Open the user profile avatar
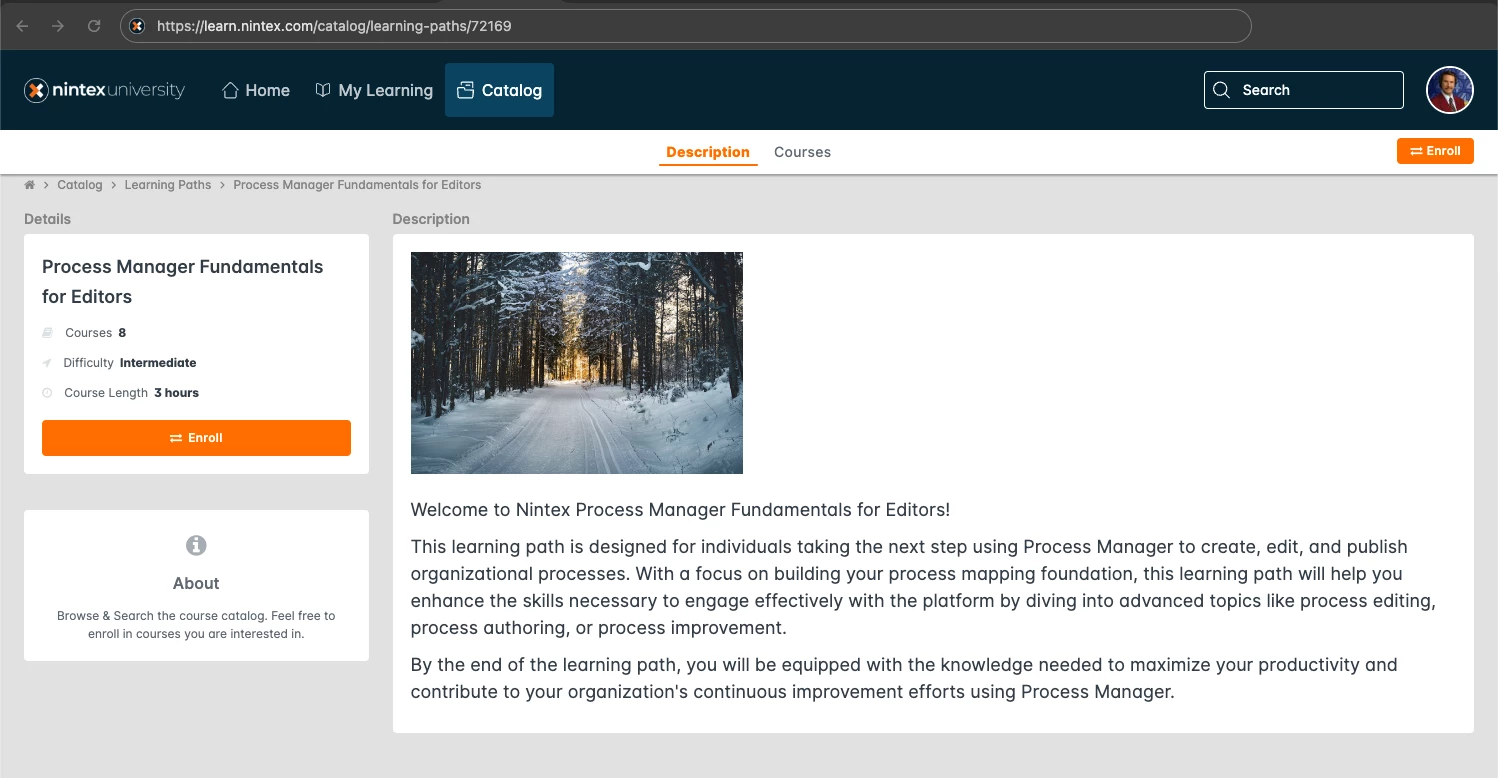This screenshot has height=778, width=1498. (x=1450, y=90)
